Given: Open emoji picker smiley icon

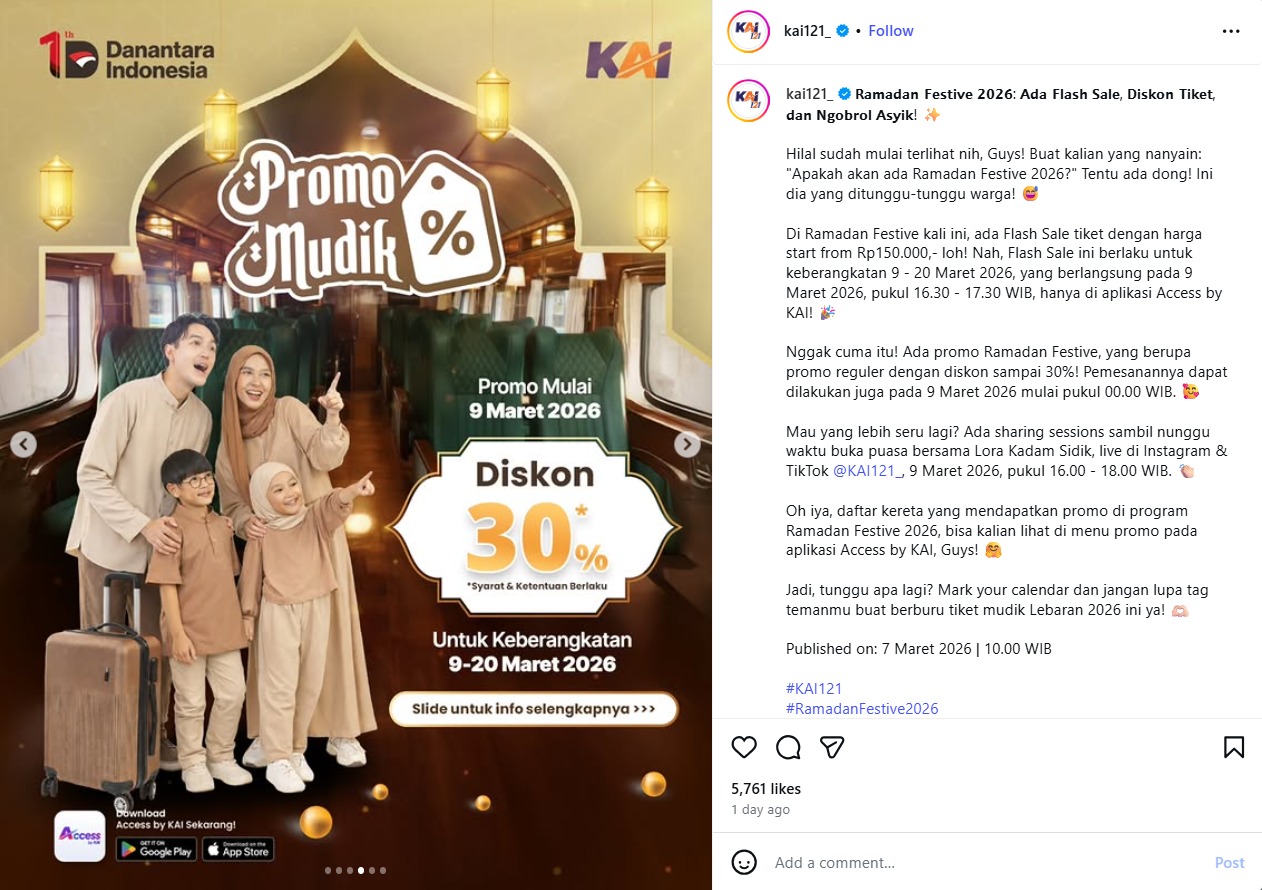Looking at the screenshot, I should (x=744, y=862).
